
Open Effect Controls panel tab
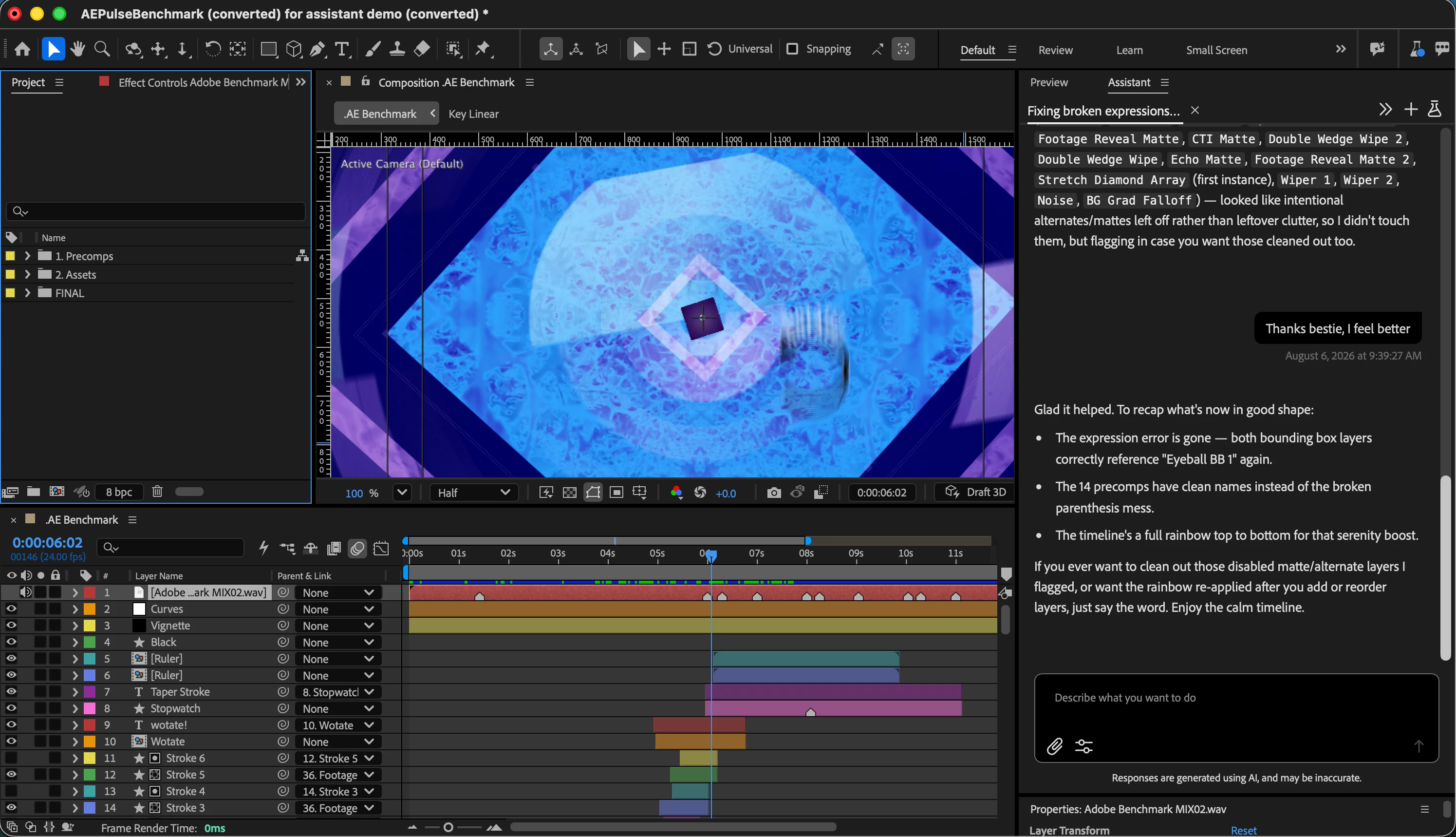[203, 82]
